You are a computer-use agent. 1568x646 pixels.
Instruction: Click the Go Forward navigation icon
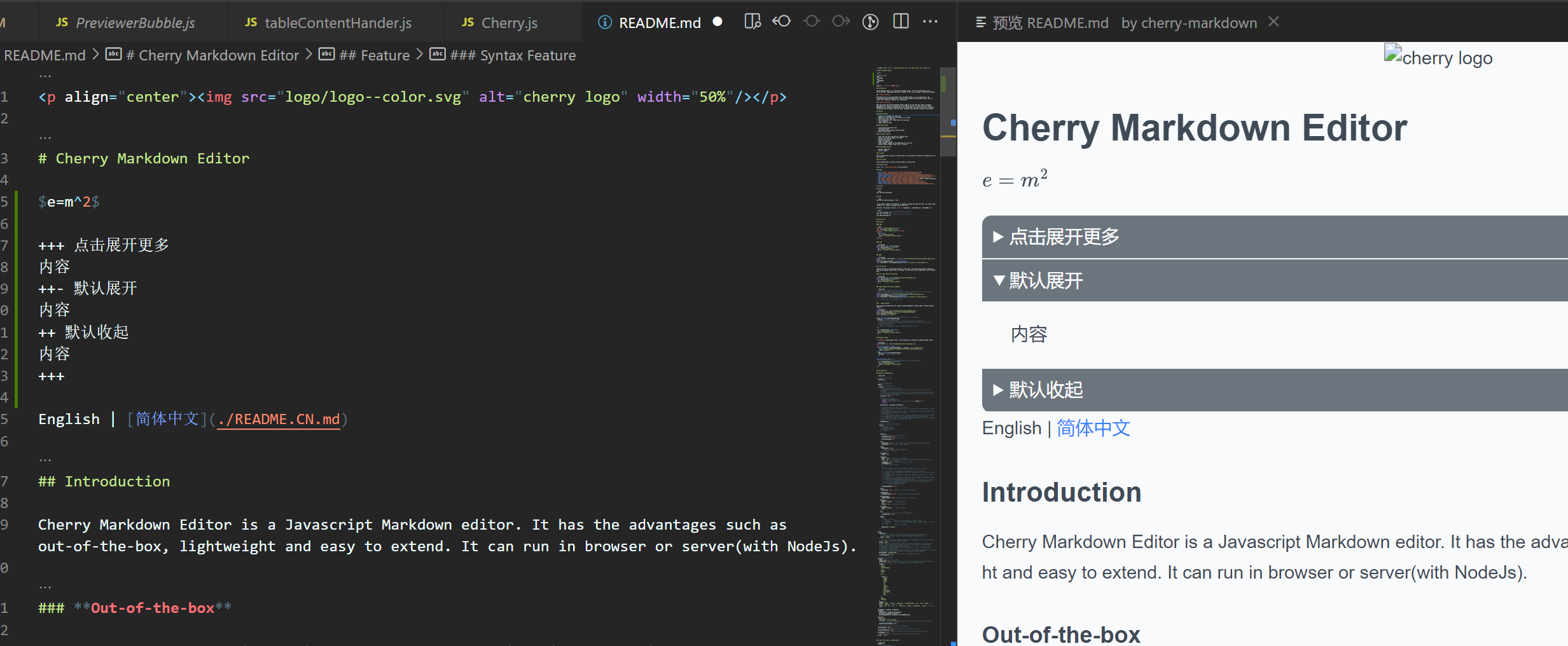pos(841,21)
